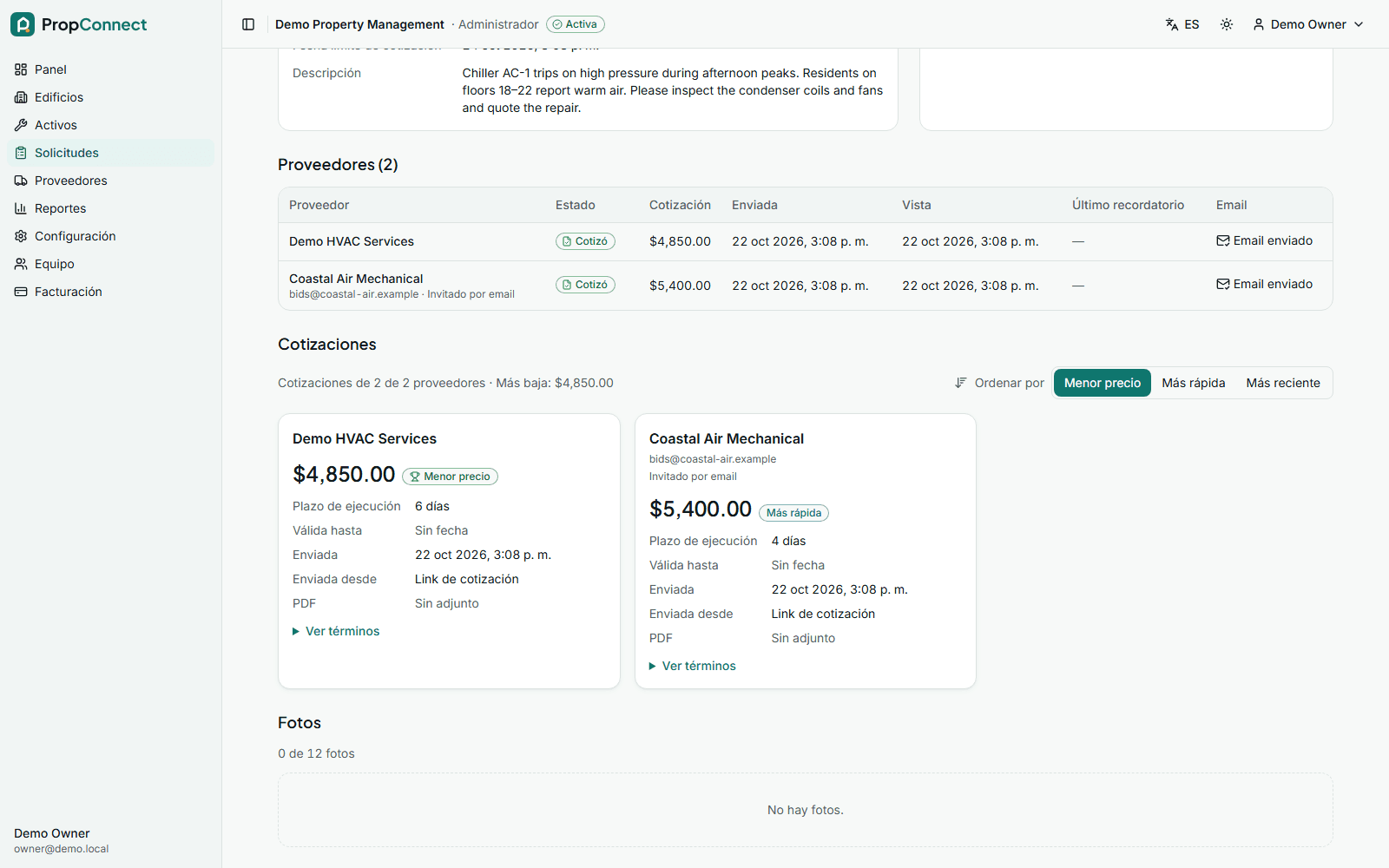This screenshot has height=868, width=1389.
Task: Go to Equipo in the sidebar
Action: click(111, 264)
